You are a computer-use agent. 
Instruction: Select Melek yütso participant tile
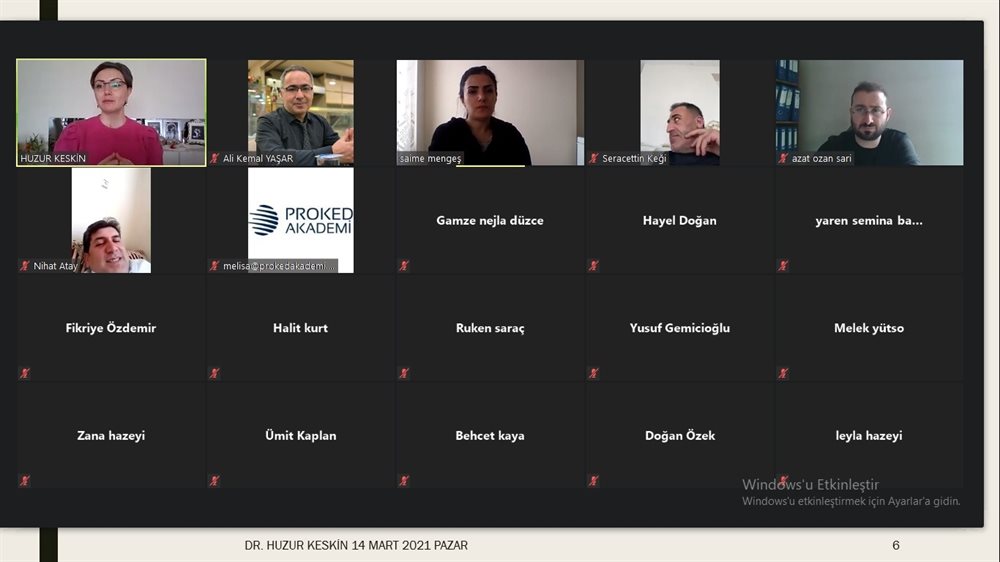tap(869, 328)
